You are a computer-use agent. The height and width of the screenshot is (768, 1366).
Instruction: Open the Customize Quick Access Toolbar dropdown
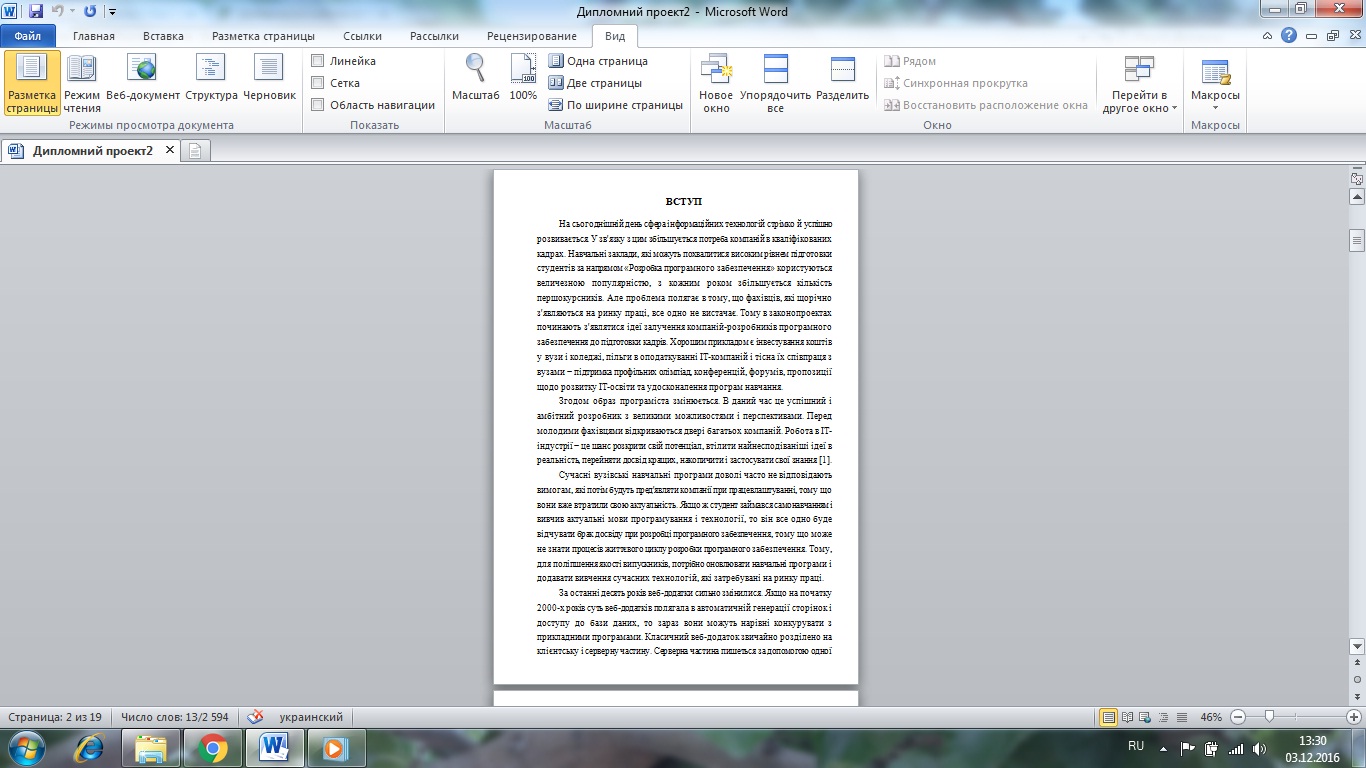(112, 12)
